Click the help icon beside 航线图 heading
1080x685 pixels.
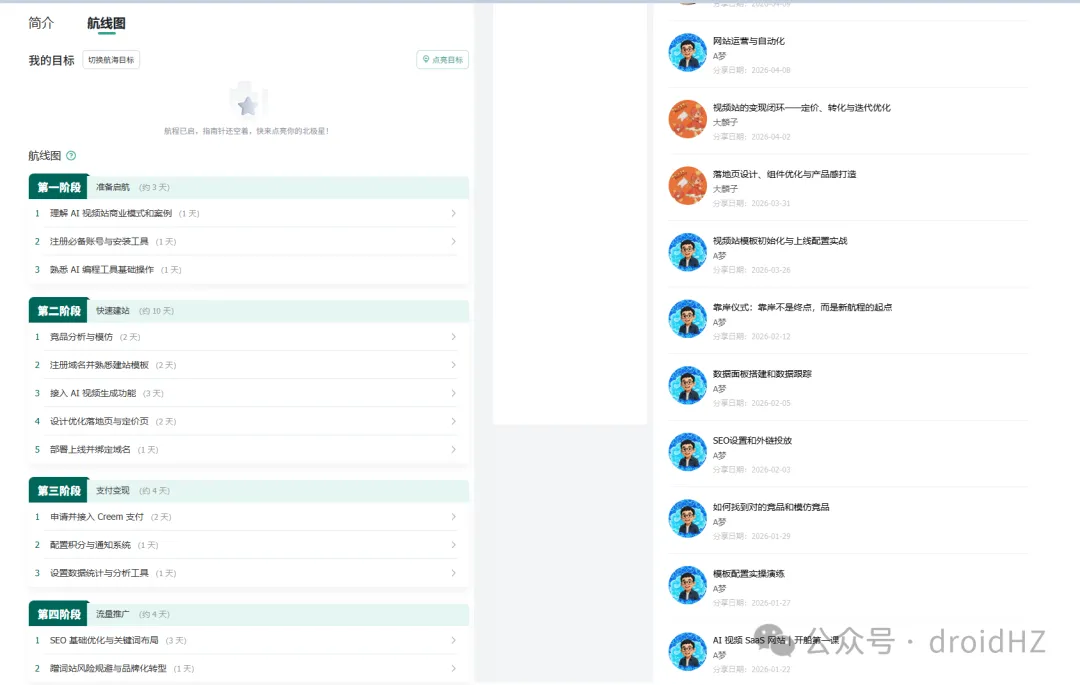(71, 156)
